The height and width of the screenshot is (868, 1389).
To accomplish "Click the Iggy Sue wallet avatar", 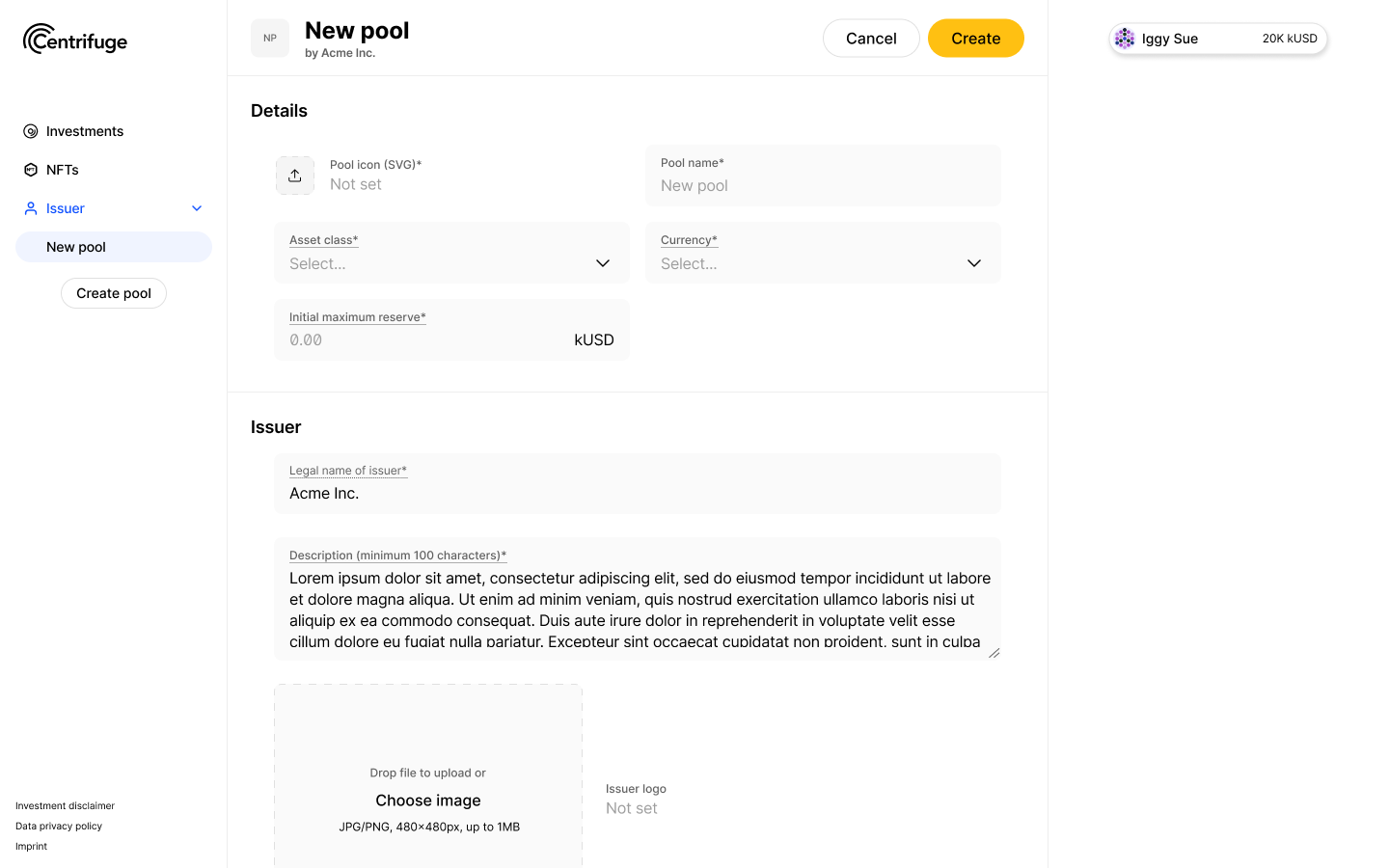I will 1125,39.
